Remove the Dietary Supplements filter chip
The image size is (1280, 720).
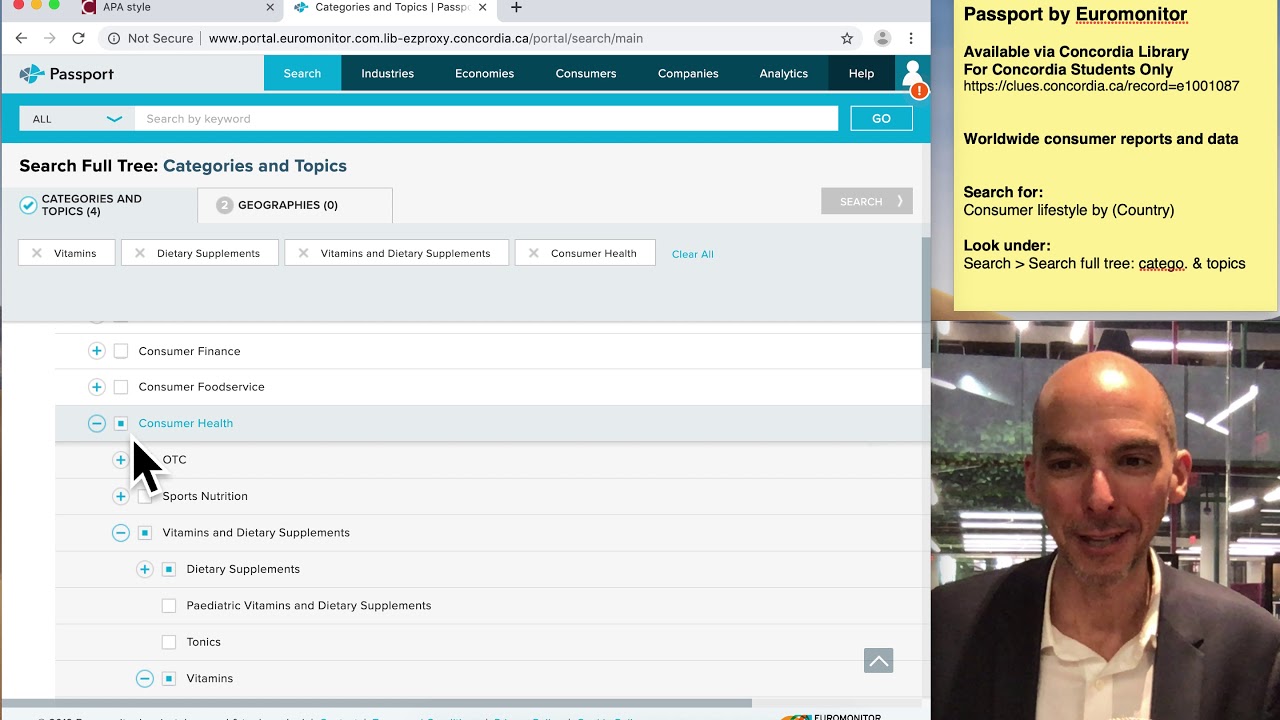(x=140, y=253)
